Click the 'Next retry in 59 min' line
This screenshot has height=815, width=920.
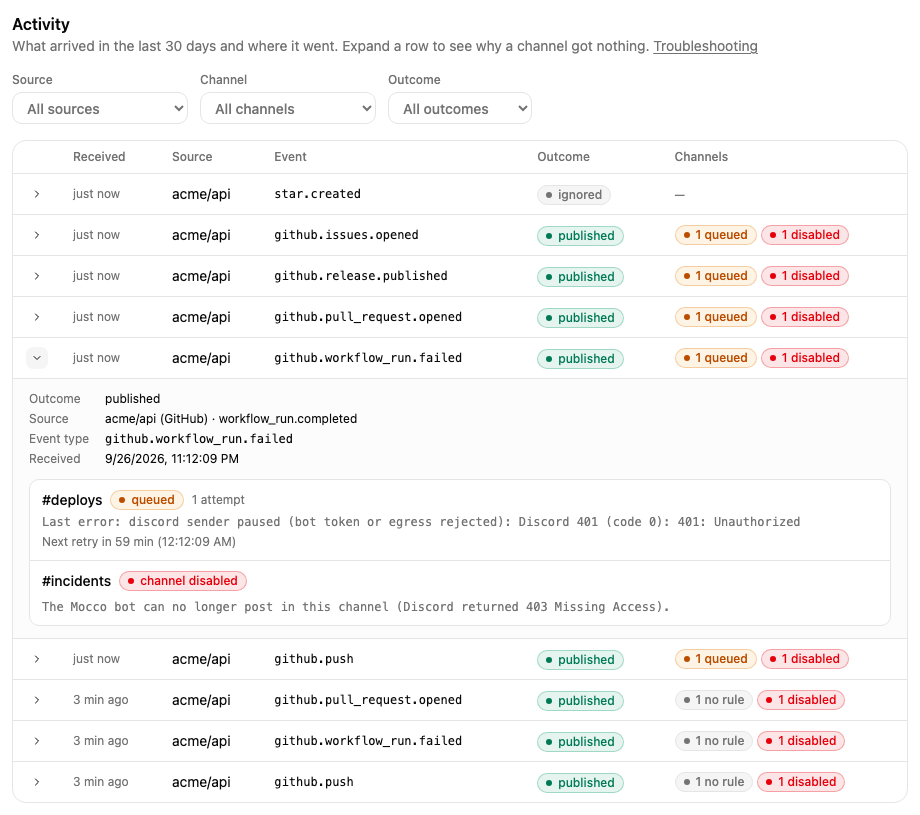pos(138,542)
